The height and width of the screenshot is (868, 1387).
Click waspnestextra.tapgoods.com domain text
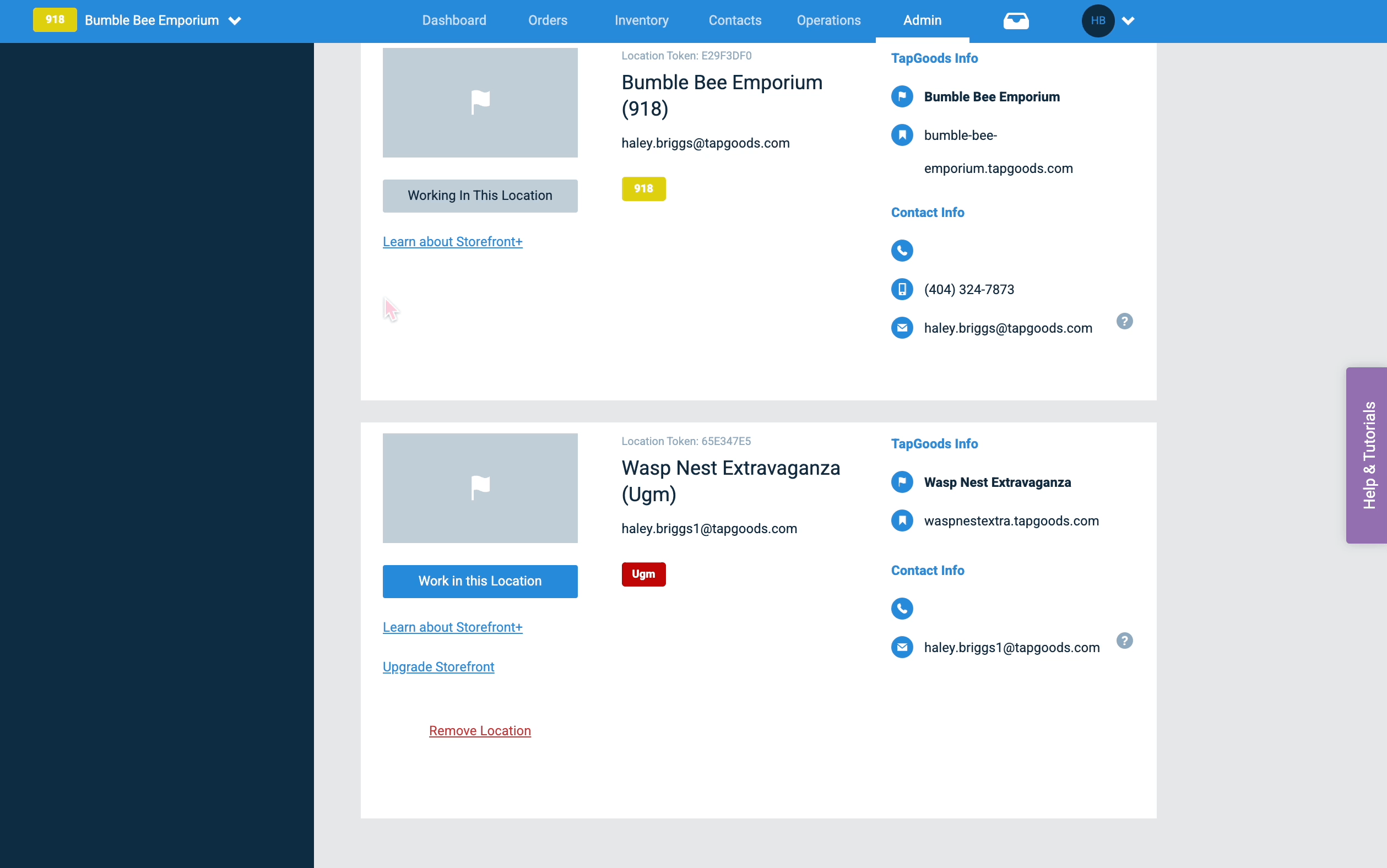[x=1011, y=521]
